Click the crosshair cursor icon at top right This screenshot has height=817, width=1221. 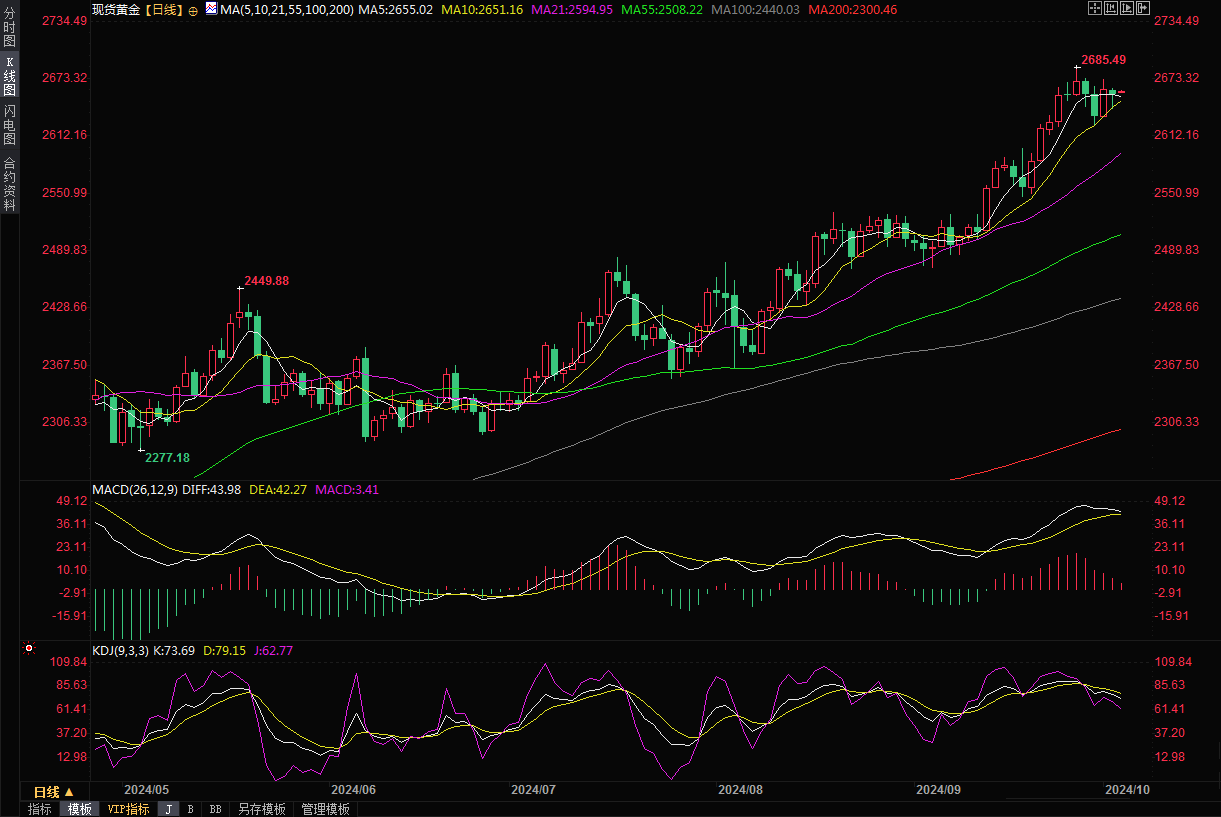[1095, 8]
